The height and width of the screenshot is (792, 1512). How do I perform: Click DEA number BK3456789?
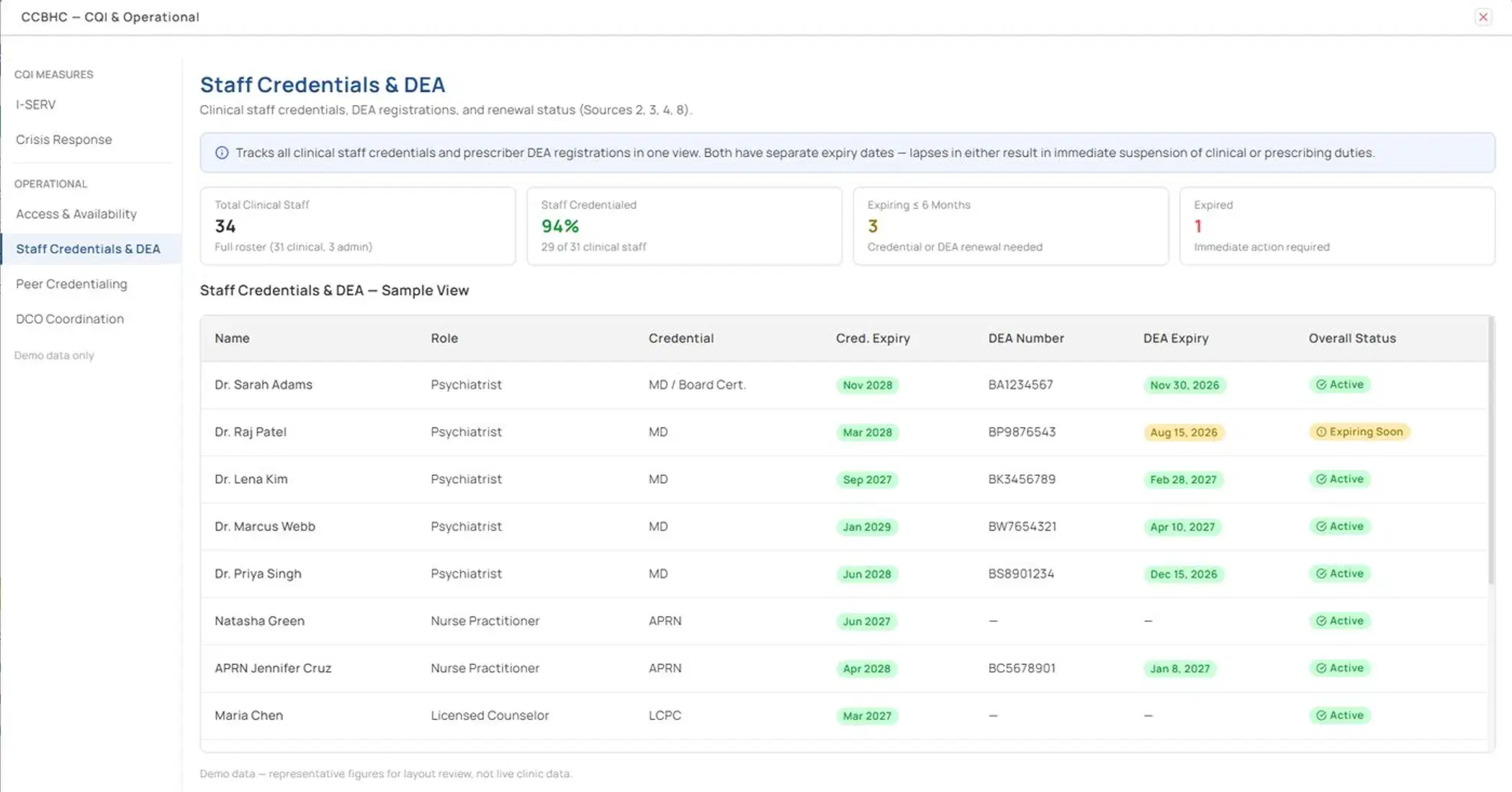pyautogui.click(x=1022, y=480)
